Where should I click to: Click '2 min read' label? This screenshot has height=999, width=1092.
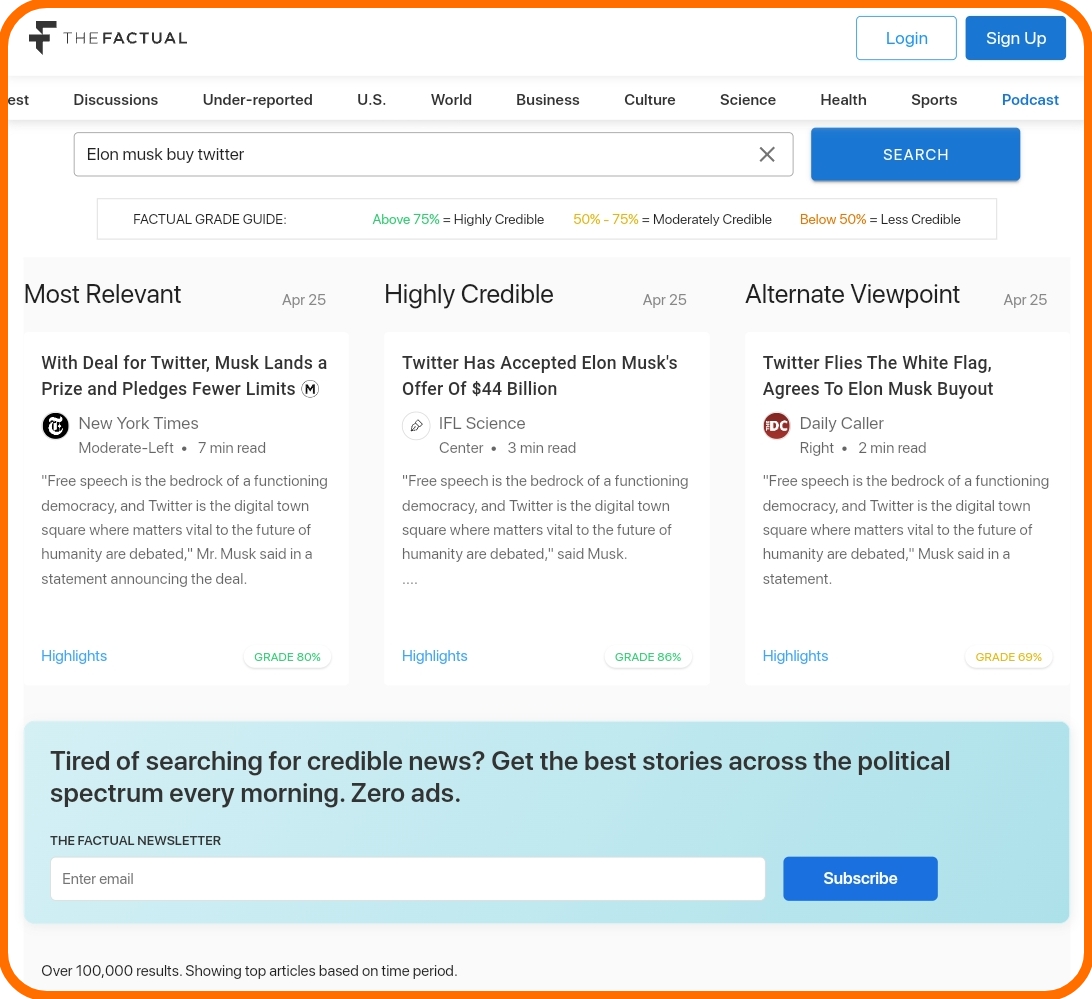click(x=892, y=448)
